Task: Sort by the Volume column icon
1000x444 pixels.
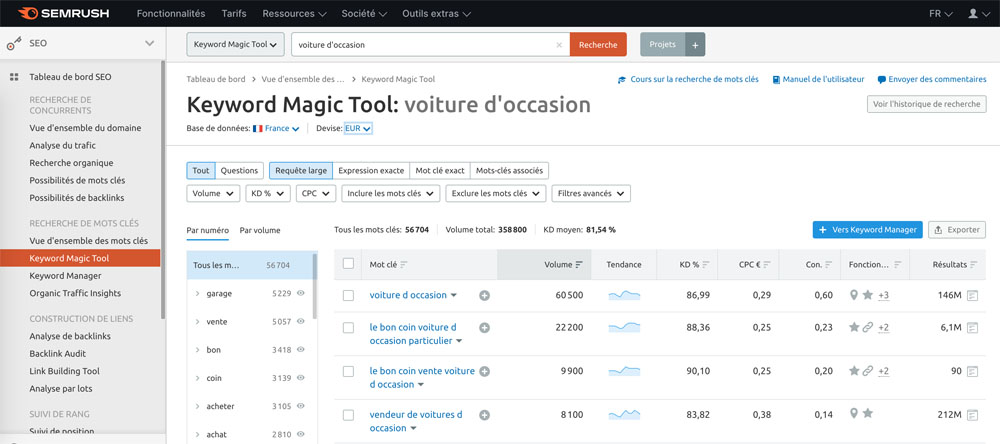Action: [x=578, y=265]
